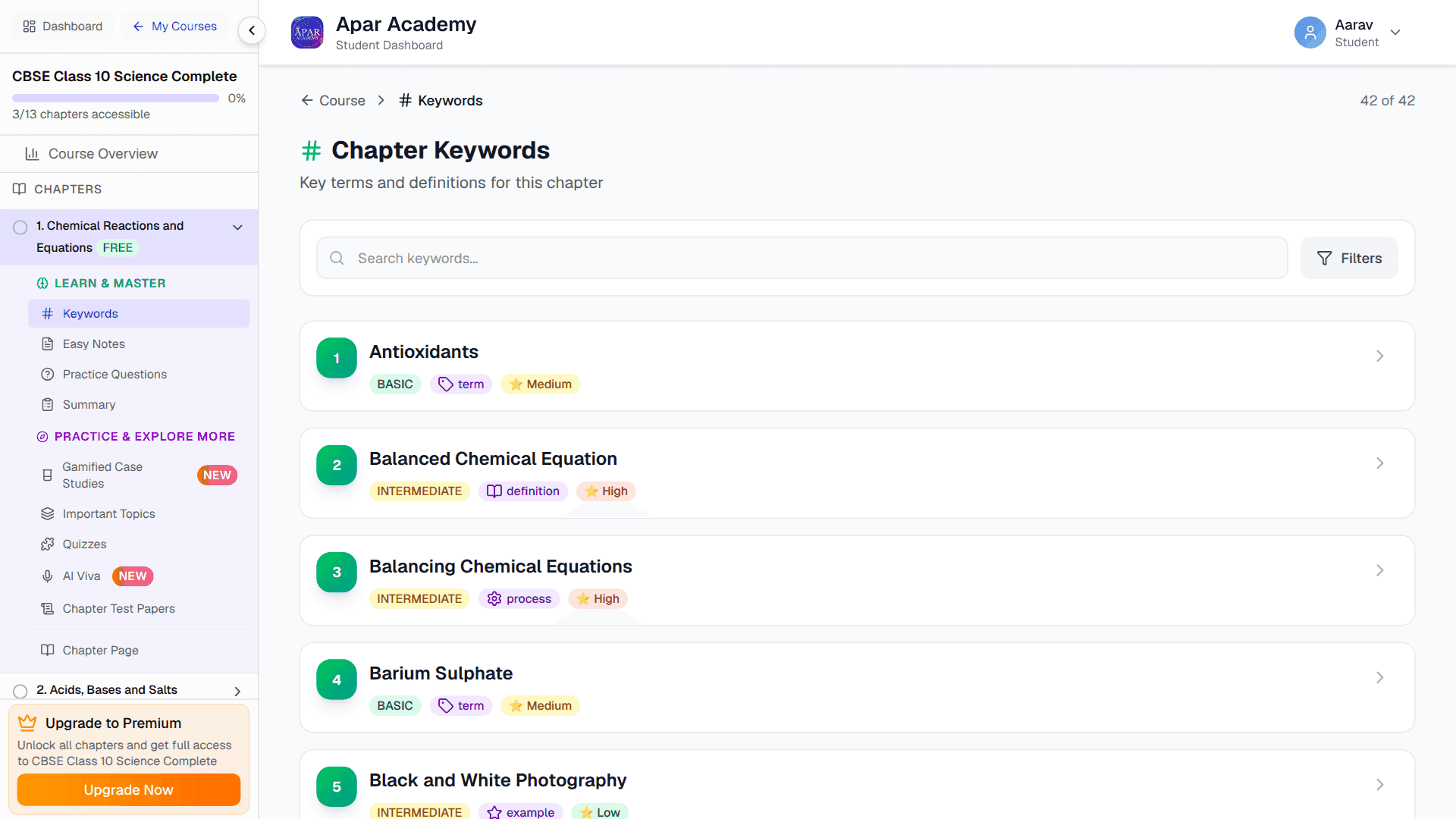Click the Gamified Case Studies icon
Screen dimensions: 1456x819
pyautogui.click(x=48, y=475)
